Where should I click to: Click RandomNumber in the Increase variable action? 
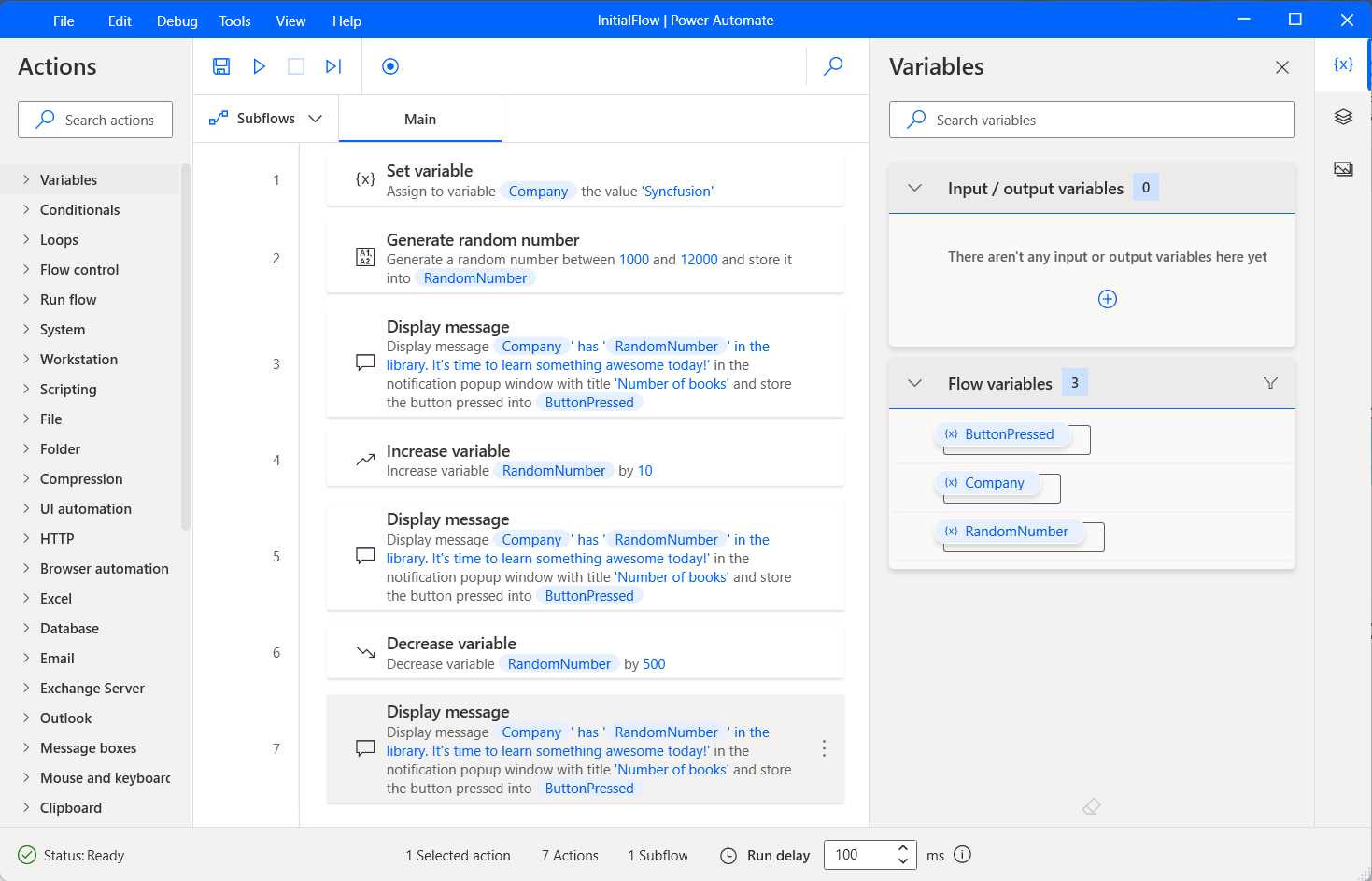pyautogui.click(x=554, y=471)
